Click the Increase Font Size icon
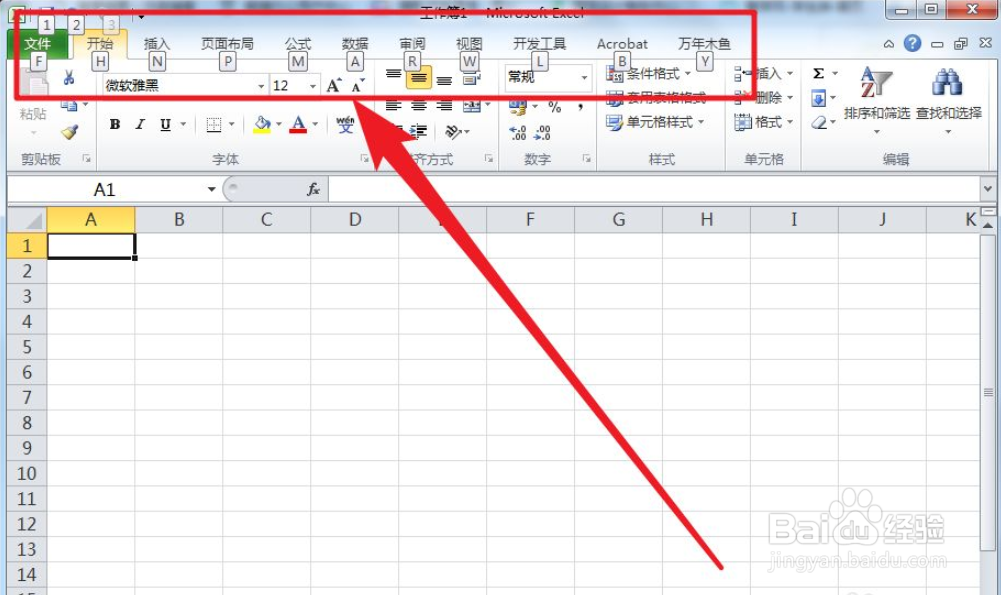 334,86
